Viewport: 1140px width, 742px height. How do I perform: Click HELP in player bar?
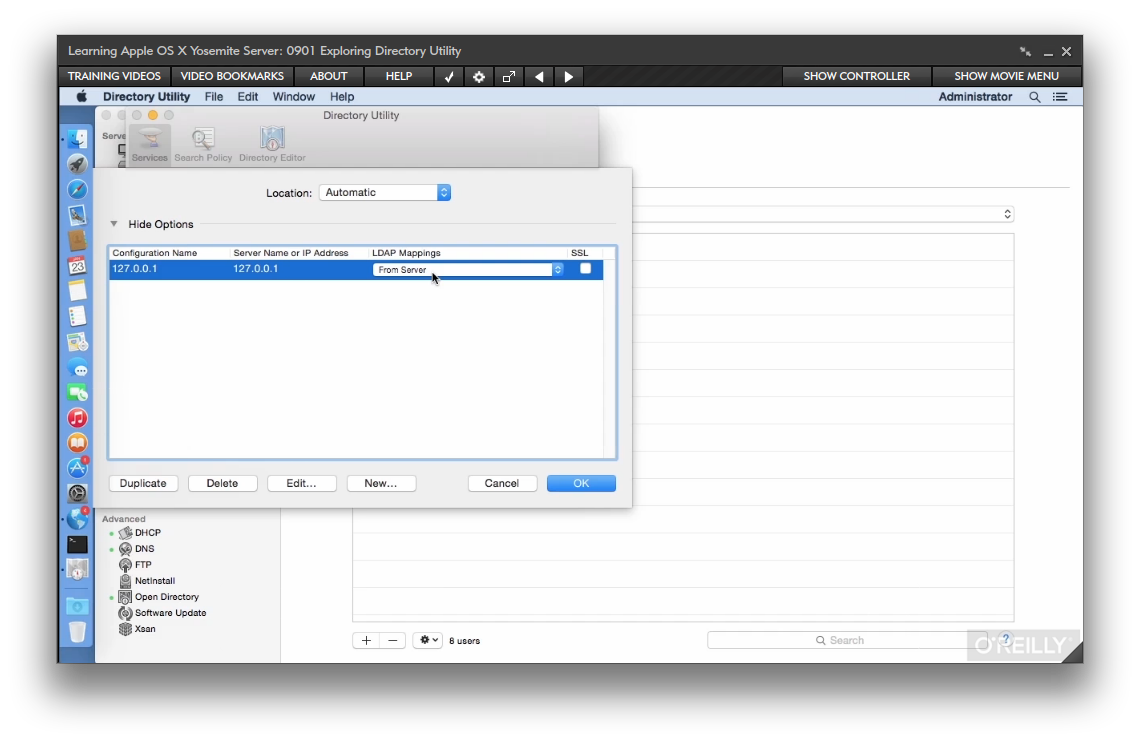point(398,76)
